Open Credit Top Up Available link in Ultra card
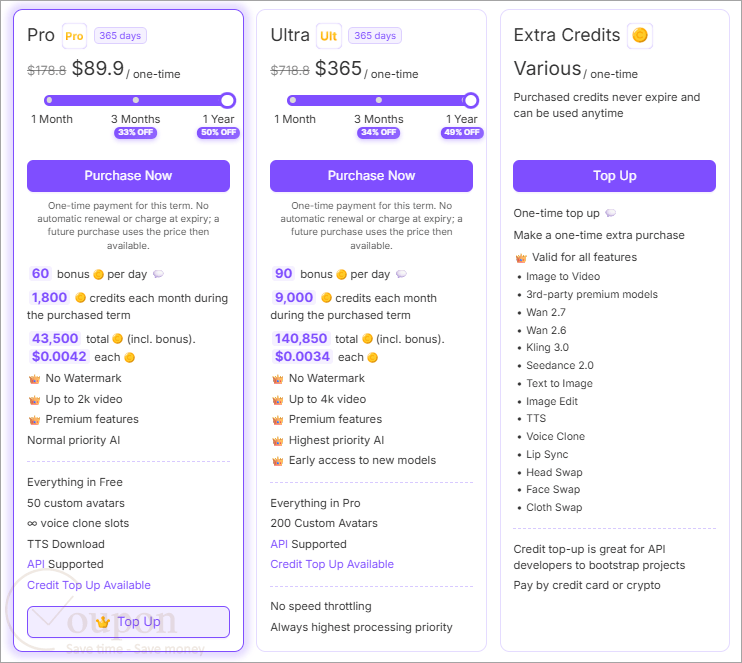 (x=332, y=564)
